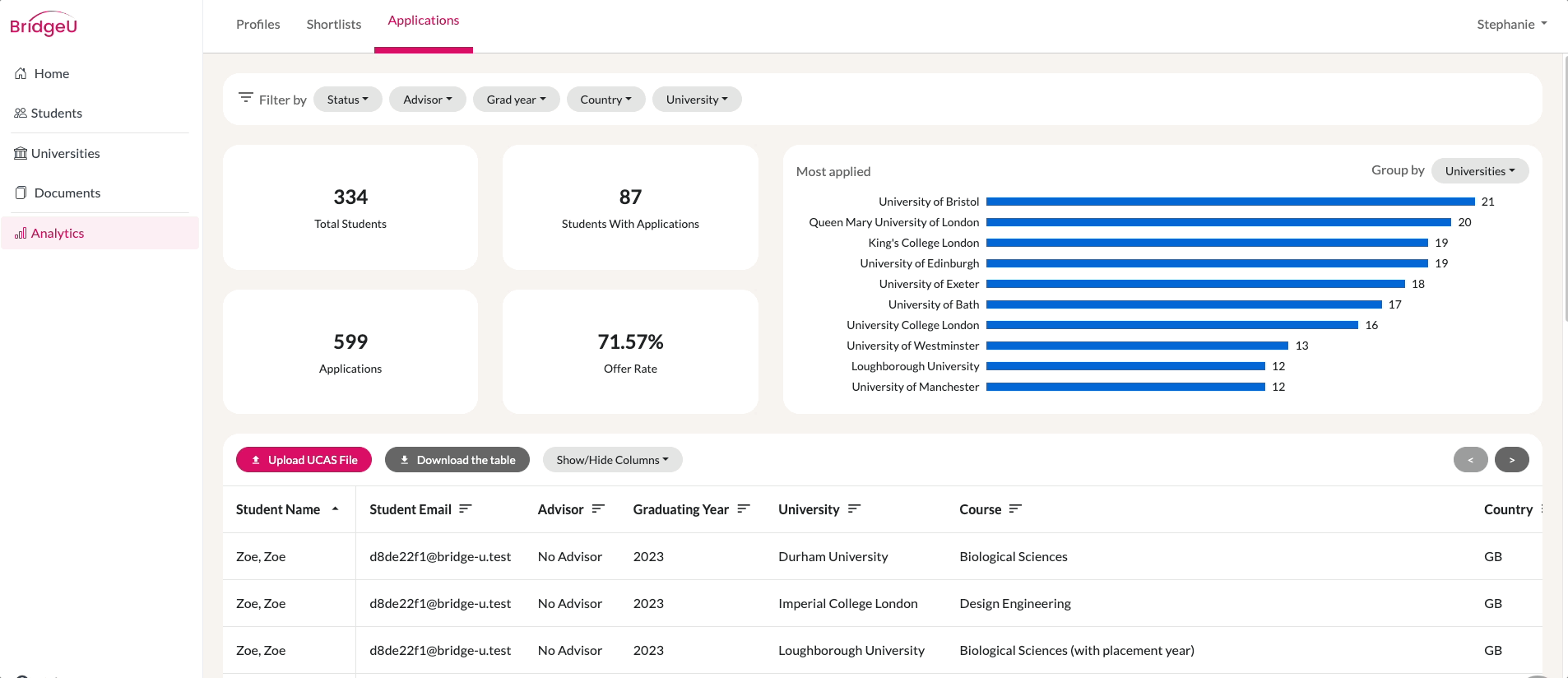This screenshot has height=678, width=1568.
Task: Click the Imperial College London cell
Action: click(x=848, y=603)
